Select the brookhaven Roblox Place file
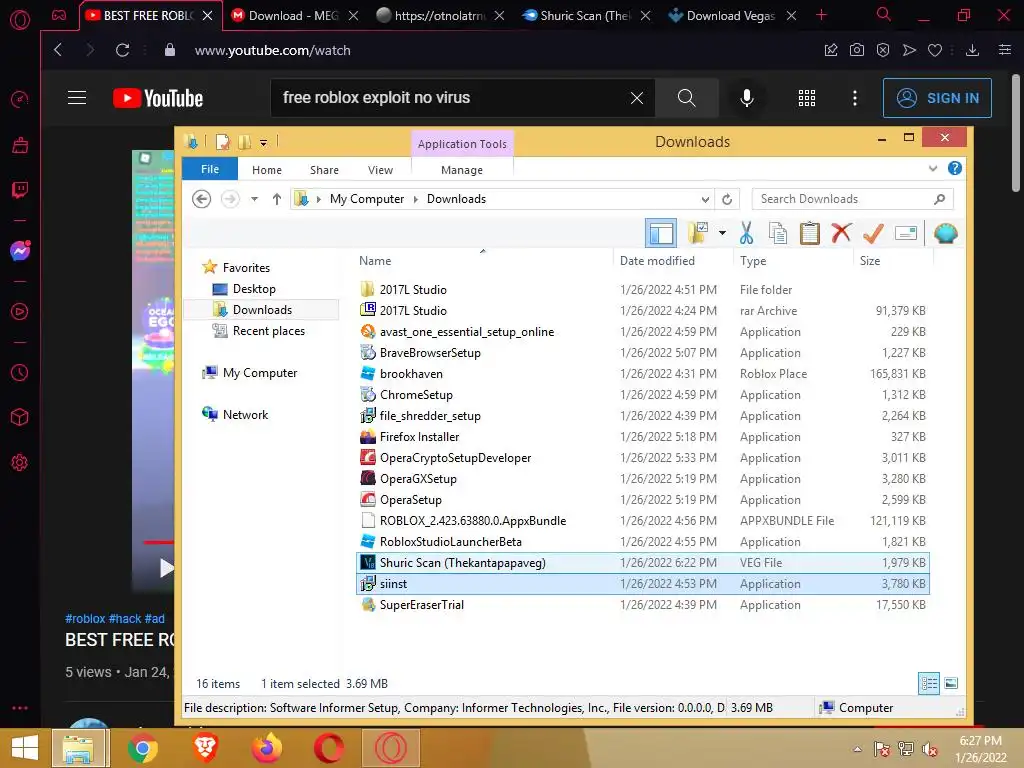 pyautogui.click(x=643, y=374)
